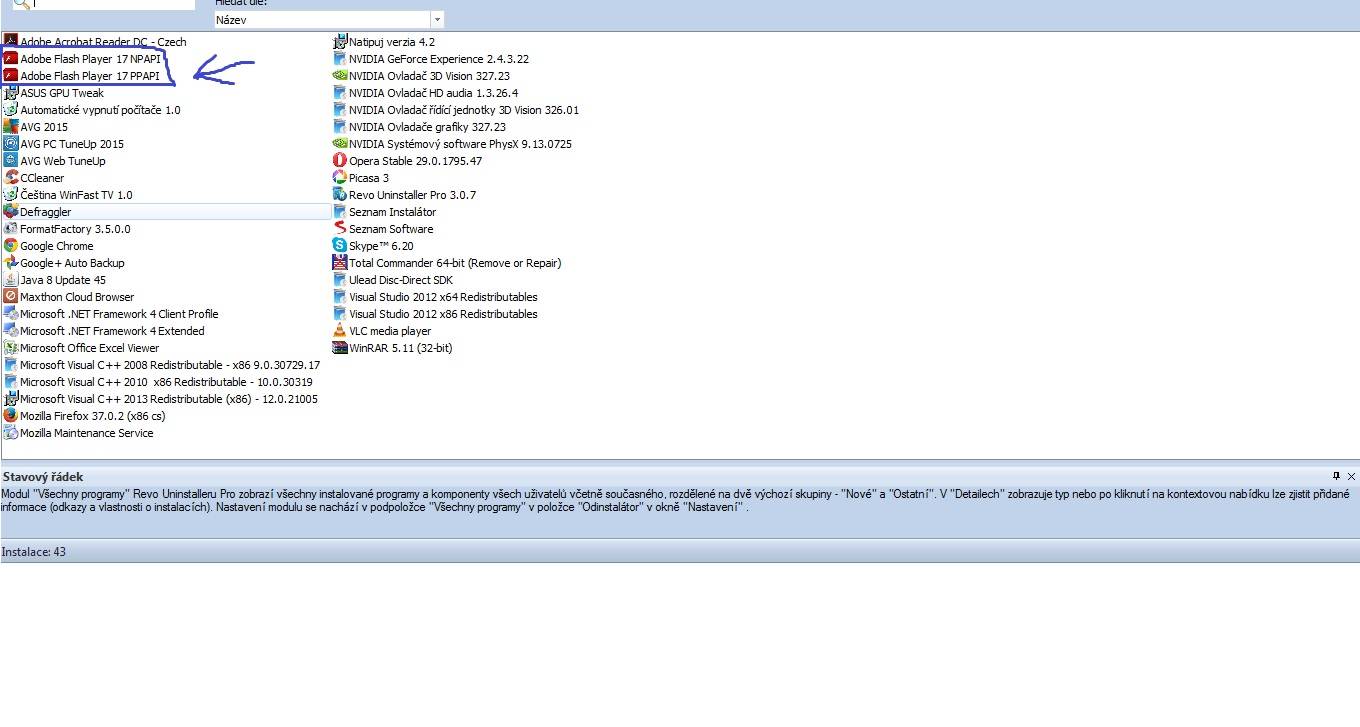Click the AVG PC TuneUp 2015 icon
The height and width of the screenshot is (727, 1360).
(x=11, y=144)
